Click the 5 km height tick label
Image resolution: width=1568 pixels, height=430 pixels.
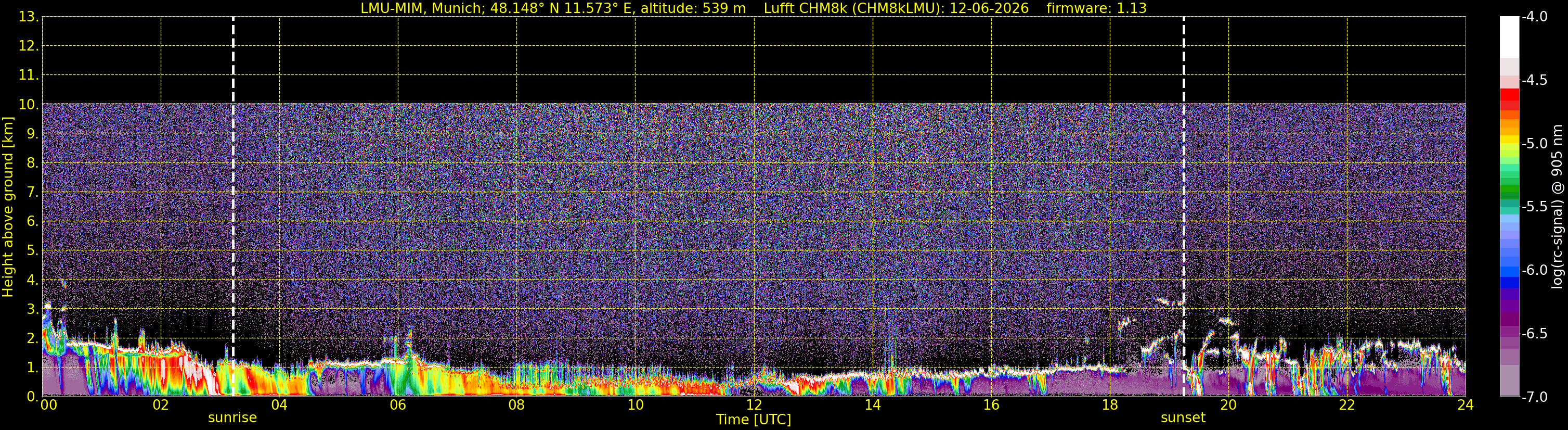[32, 251]
